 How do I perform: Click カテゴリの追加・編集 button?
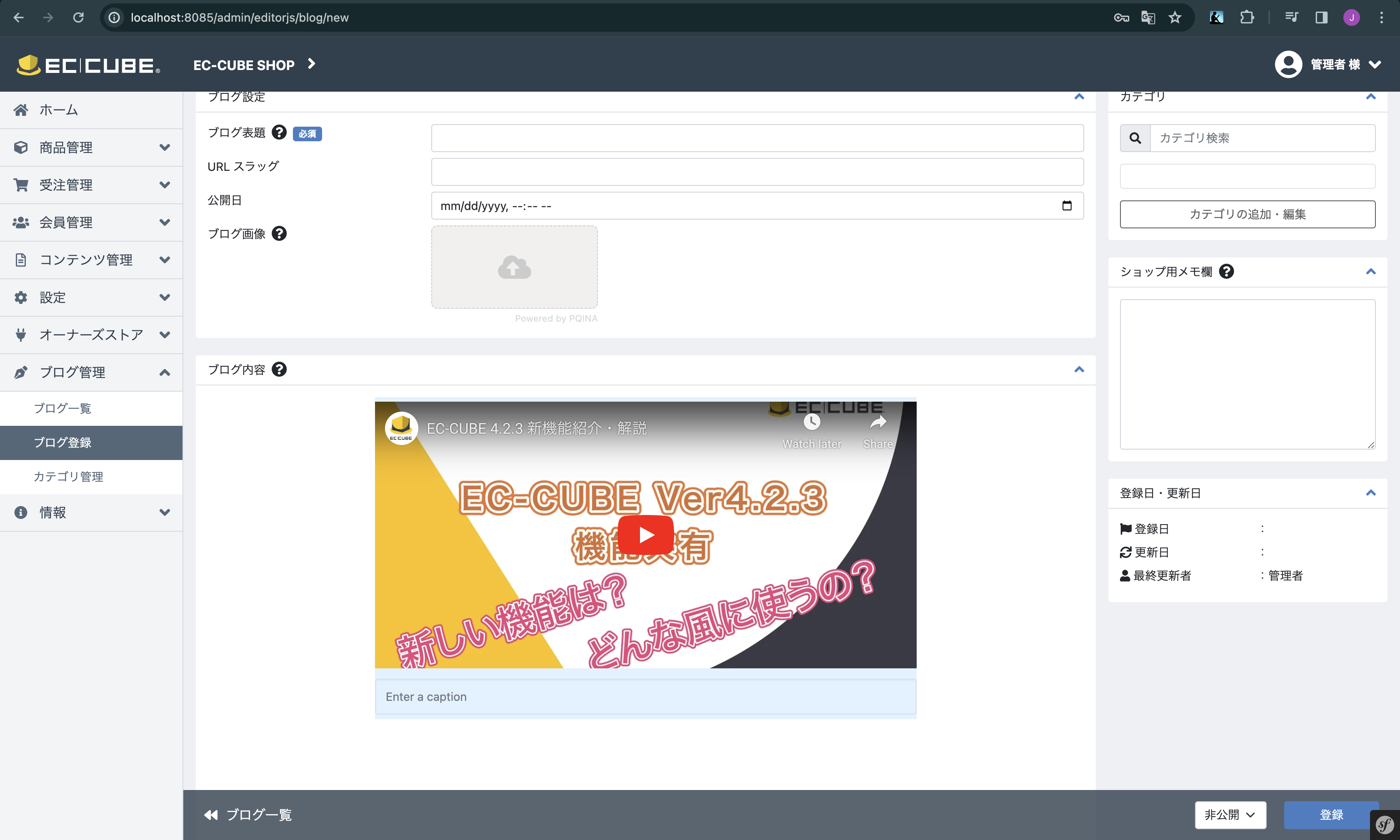click(1247, 214)
